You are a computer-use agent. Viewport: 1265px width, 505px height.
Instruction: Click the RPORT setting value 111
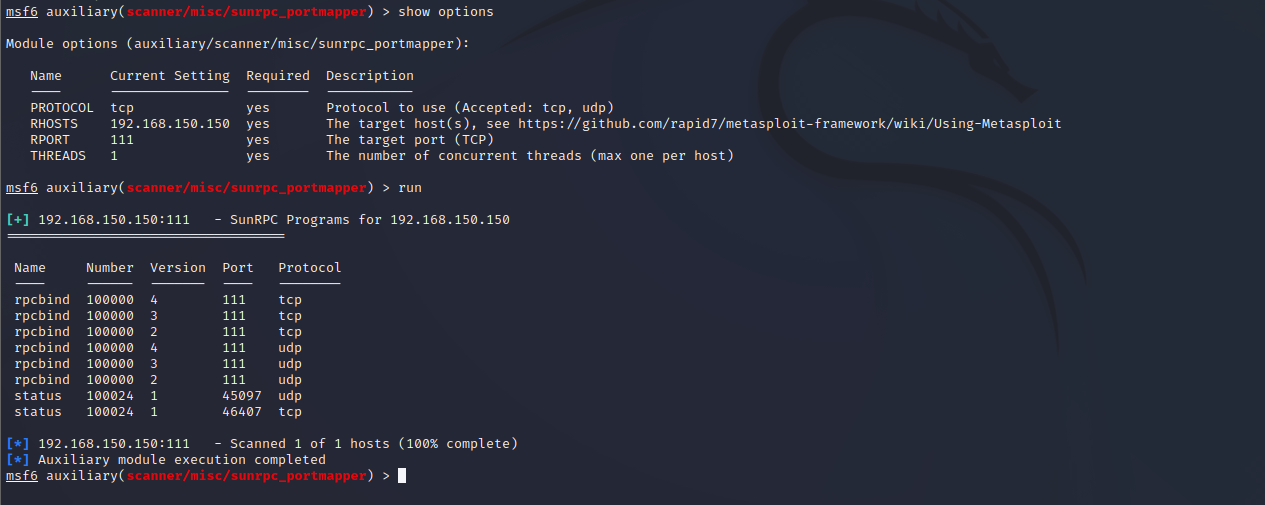click(x=122, y=140)
